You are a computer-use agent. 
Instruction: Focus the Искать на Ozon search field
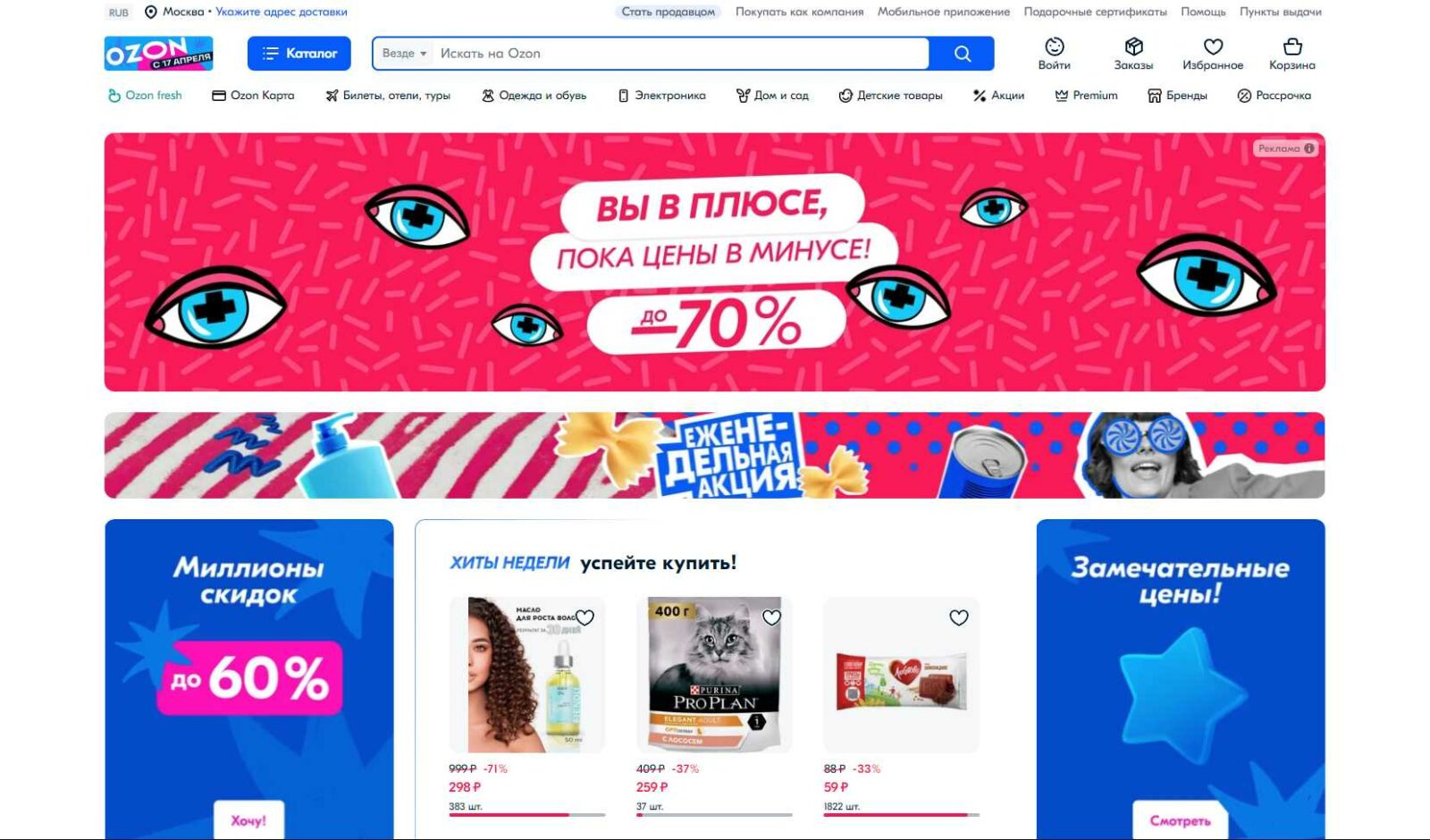coord(681,54)
